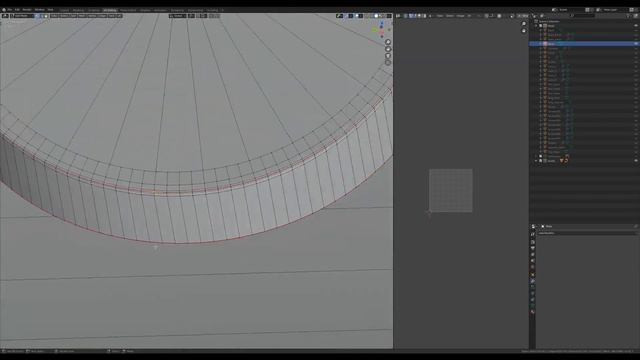
Task: Open the Edit menu in top bar
Action: pyautogui.click(x=17, y=9)
